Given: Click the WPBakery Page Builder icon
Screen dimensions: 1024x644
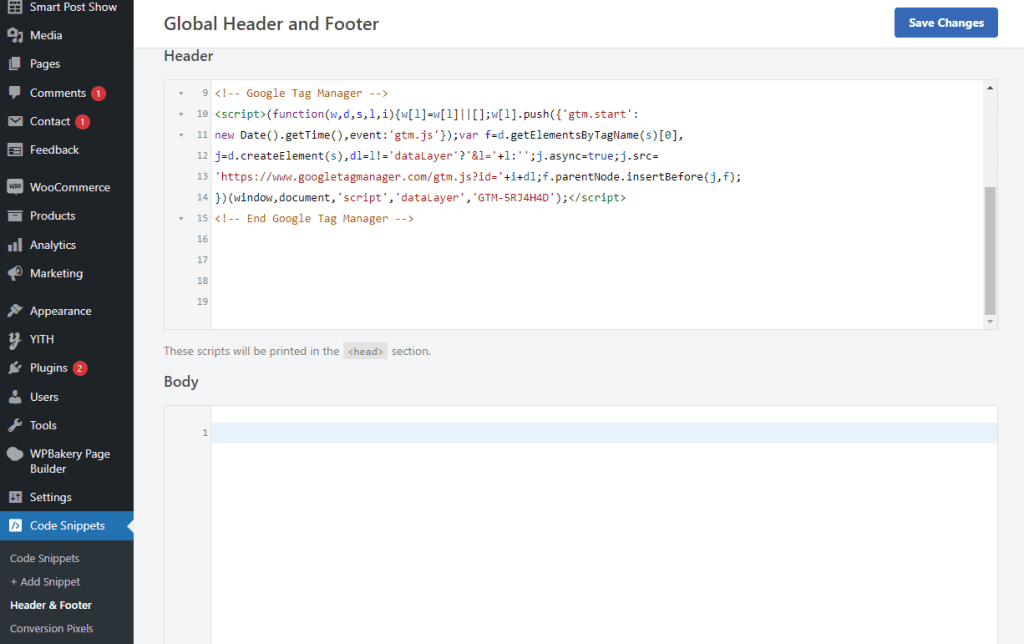Looking at the screenshot, I should point(15,454).
